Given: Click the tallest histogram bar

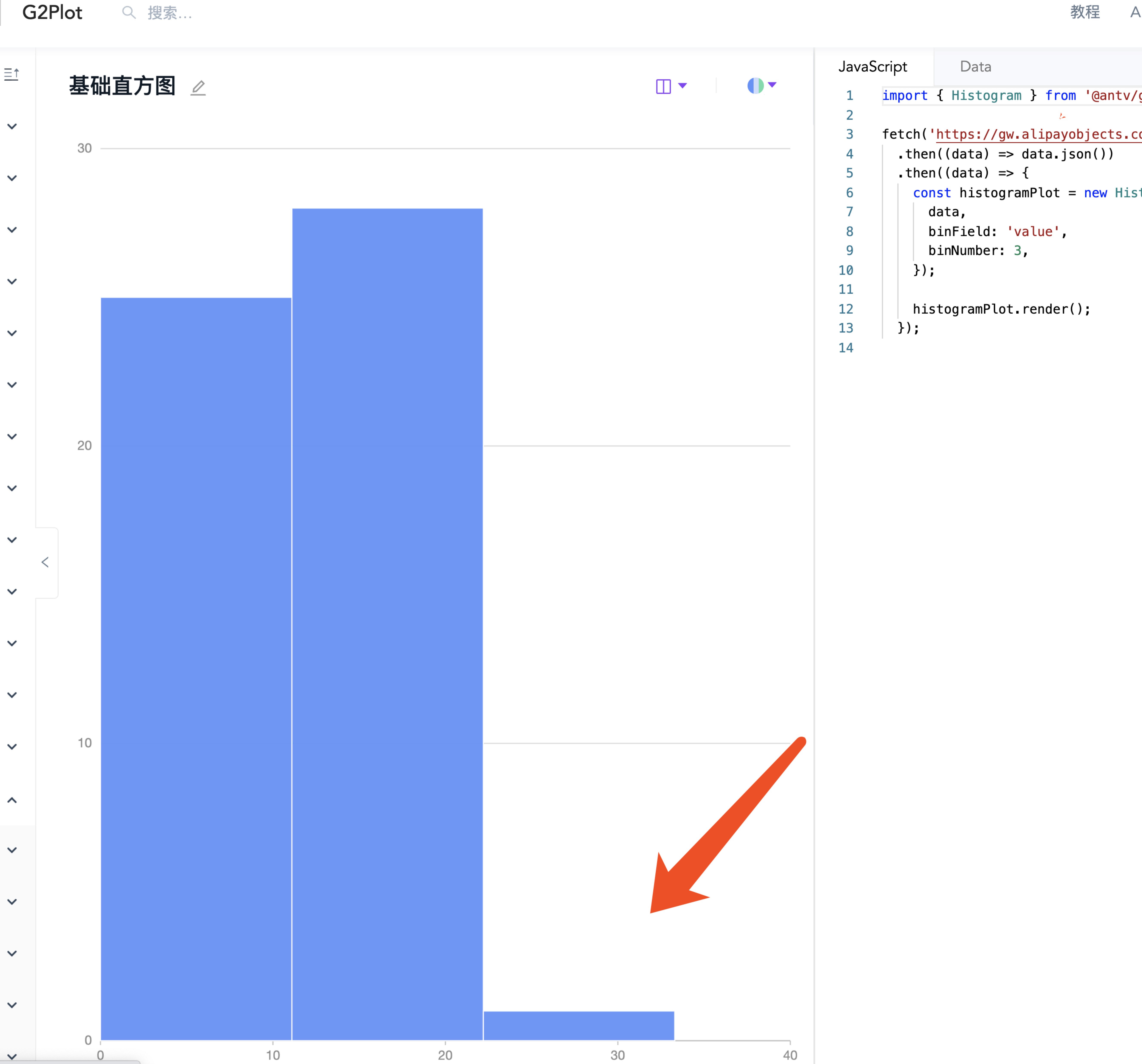Looking at the screenshot, I should point(388,624).
